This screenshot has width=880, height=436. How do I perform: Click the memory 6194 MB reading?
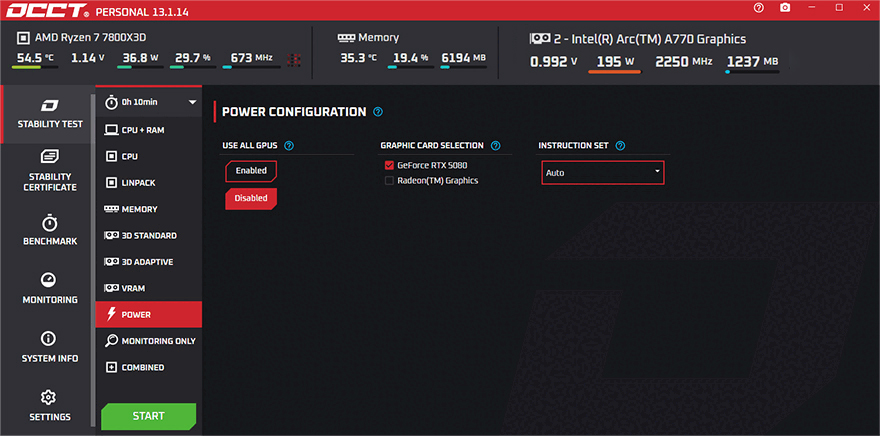coord(463,58)
